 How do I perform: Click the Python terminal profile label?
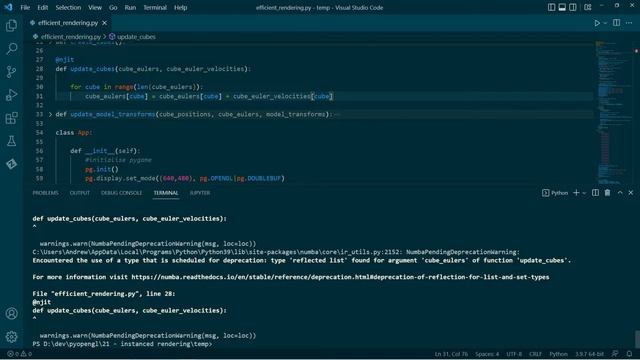click(555, 193)
